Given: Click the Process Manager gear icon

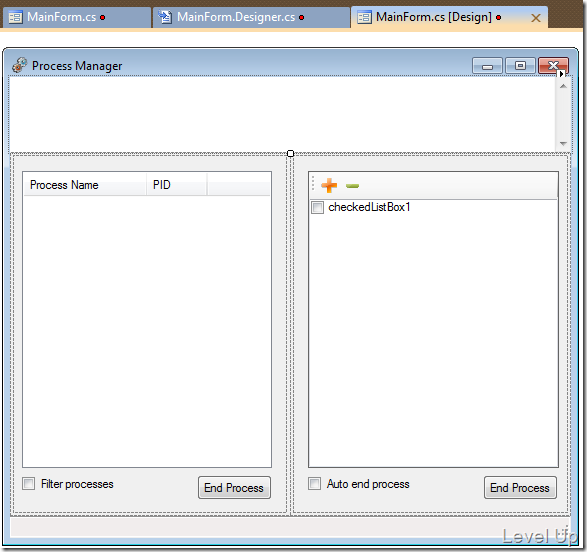Looking at the screenshot, I should (19, 65).
